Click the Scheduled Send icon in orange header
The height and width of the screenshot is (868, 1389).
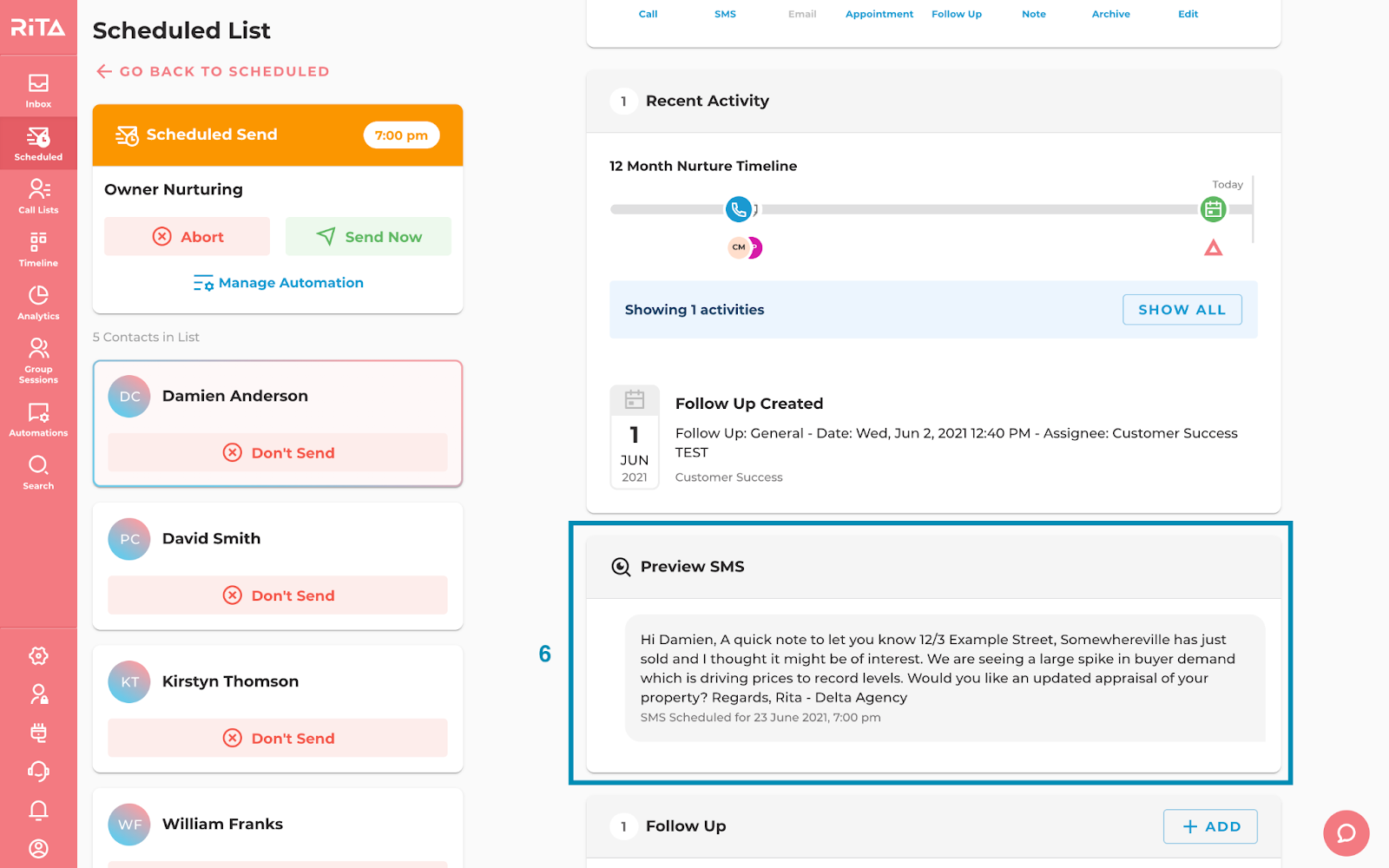click(127, 135)
